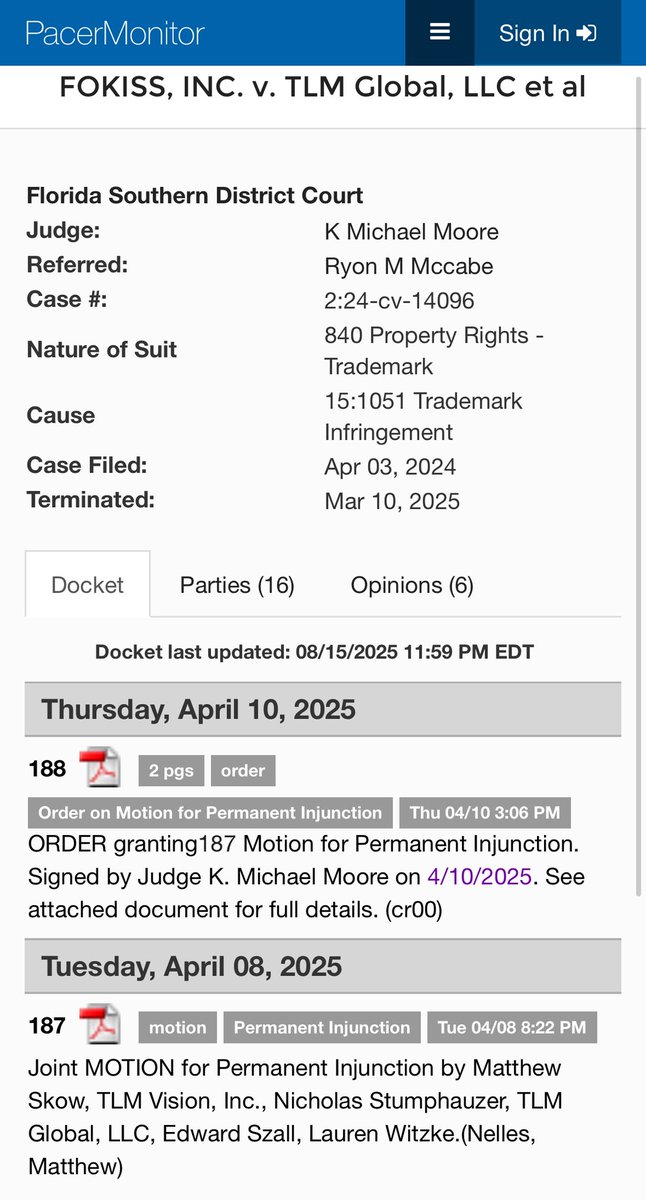
Task: Click the '2 pgs' tag on entry 188
Action: (171, 770)
